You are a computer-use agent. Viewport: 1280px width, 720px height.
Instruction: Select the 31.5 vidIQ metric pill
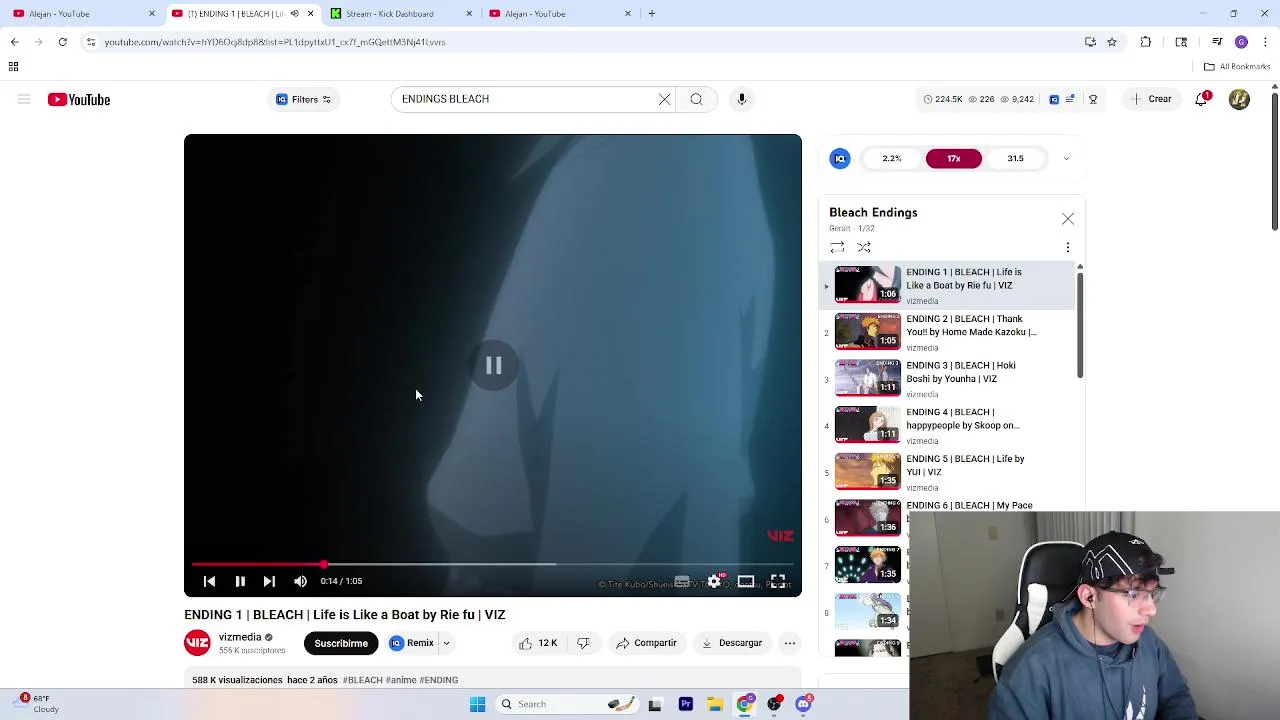click(1015, 158)
